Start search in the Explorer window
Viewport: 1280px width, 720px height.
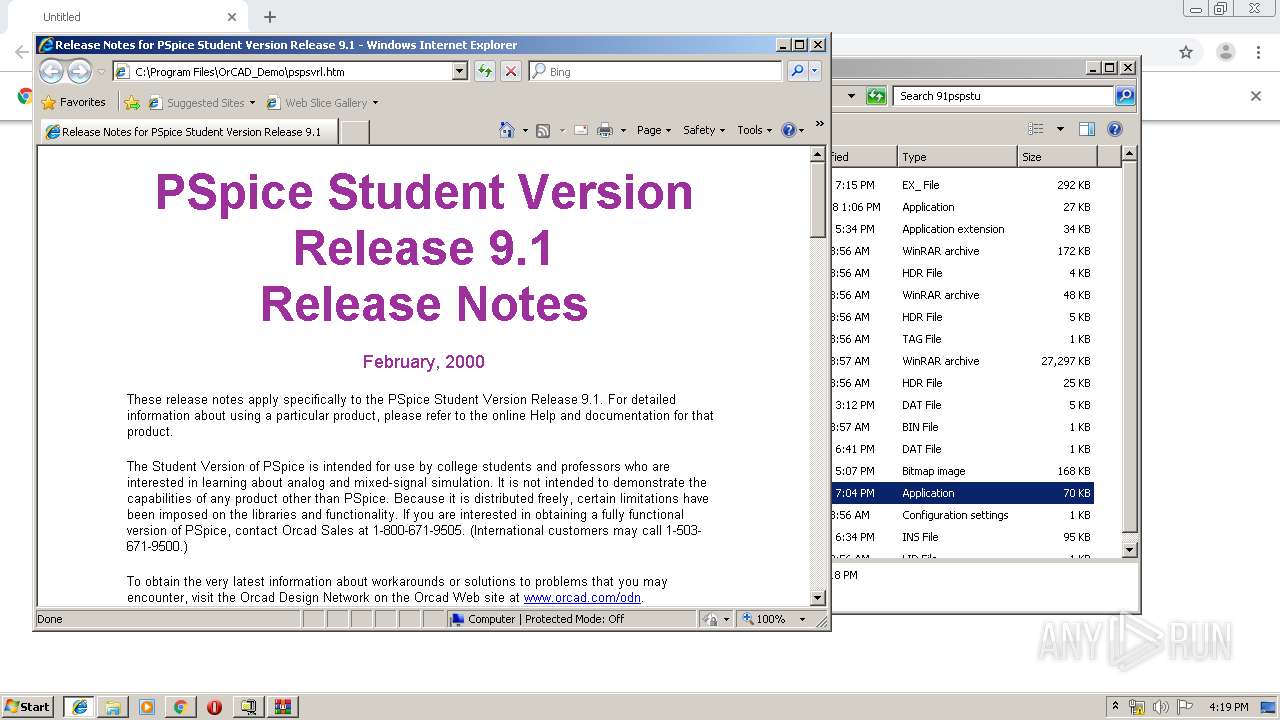coord(1125,96)
